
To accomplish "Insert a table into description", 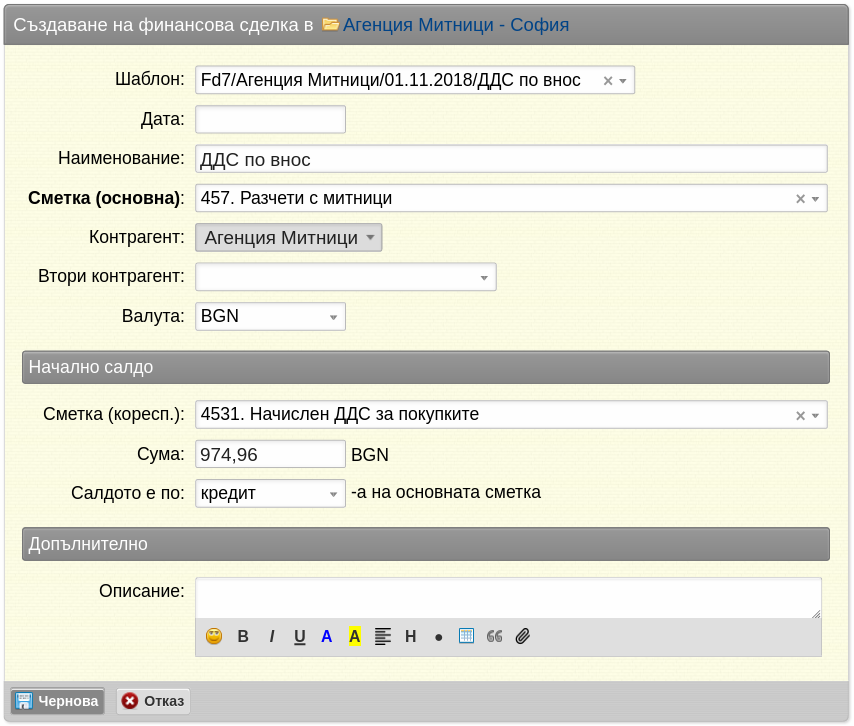I will tap(466, 636).
